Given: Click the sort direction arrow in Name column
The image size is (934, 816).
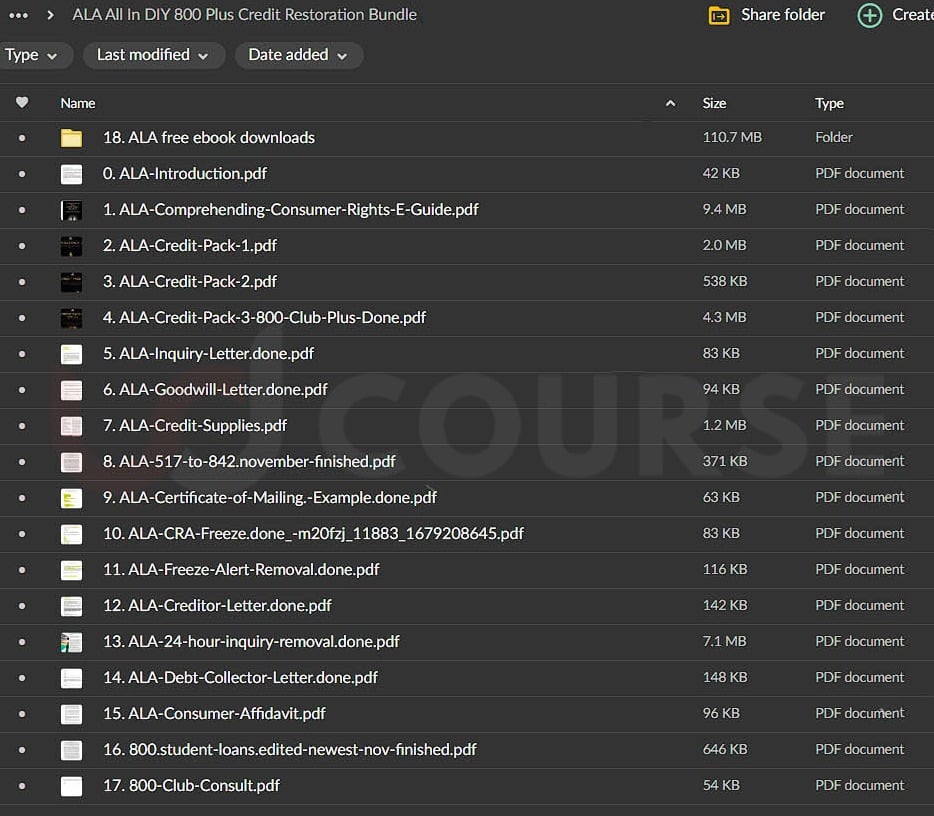Looking at the screenshot, I should 670,103.
